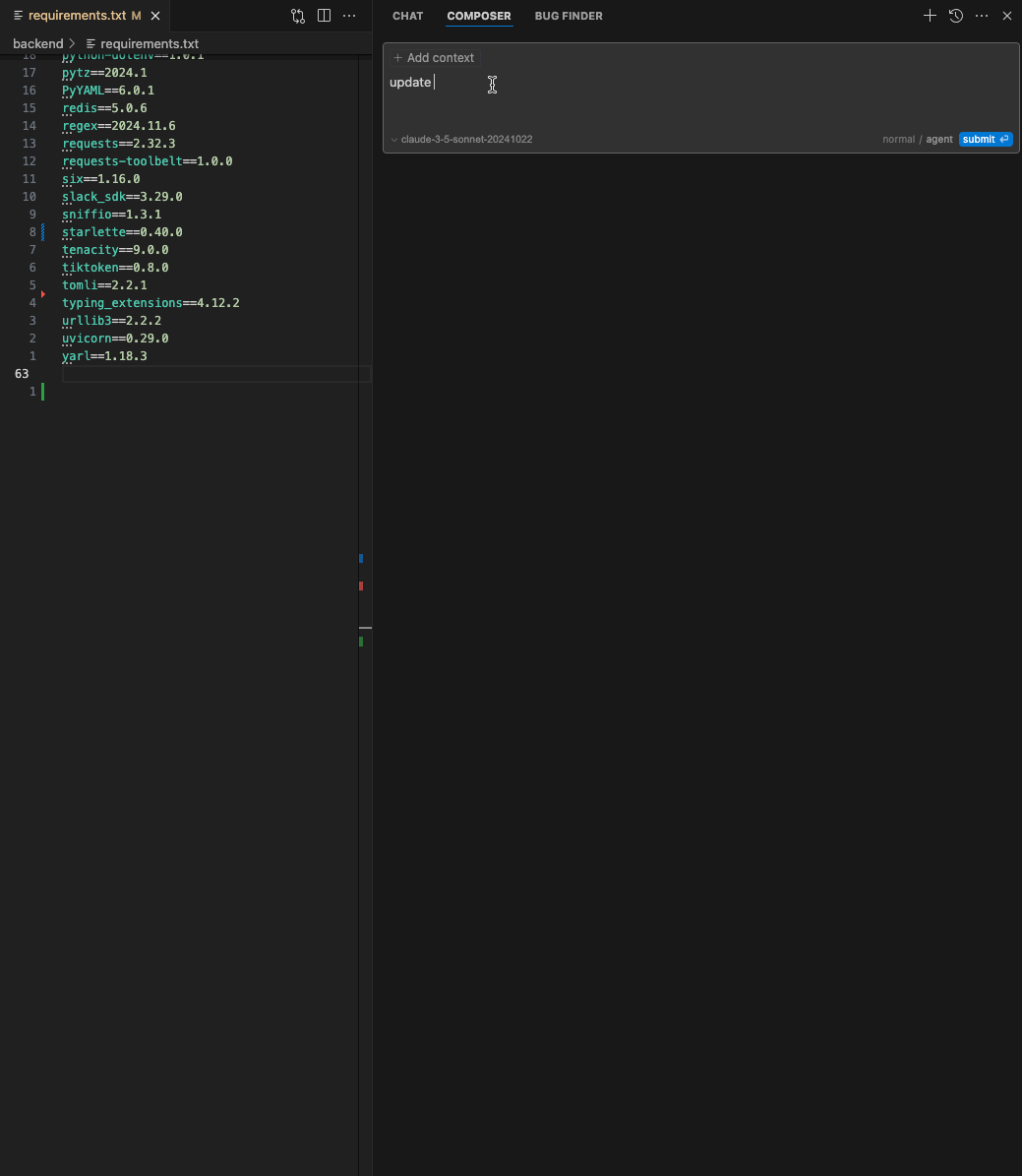Image resolution: width=1022 pixels, height=1176 pixels.
Task: Click the yarl==1.18.3 line
Action: [x=104, y=356]
